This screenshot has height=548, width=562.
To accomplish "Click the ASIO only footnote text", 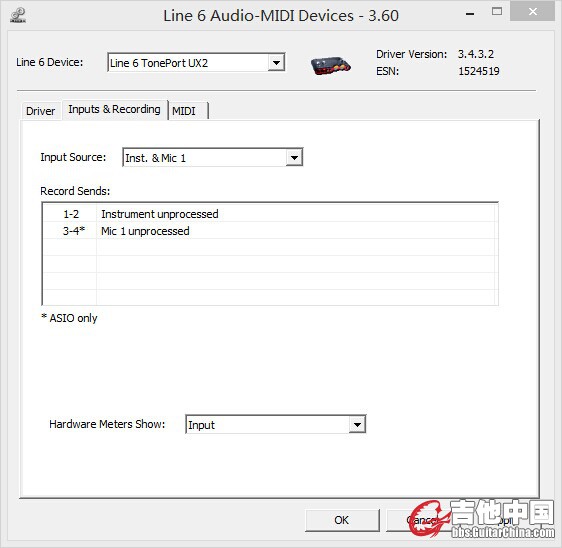I will (x=69, y=318).
